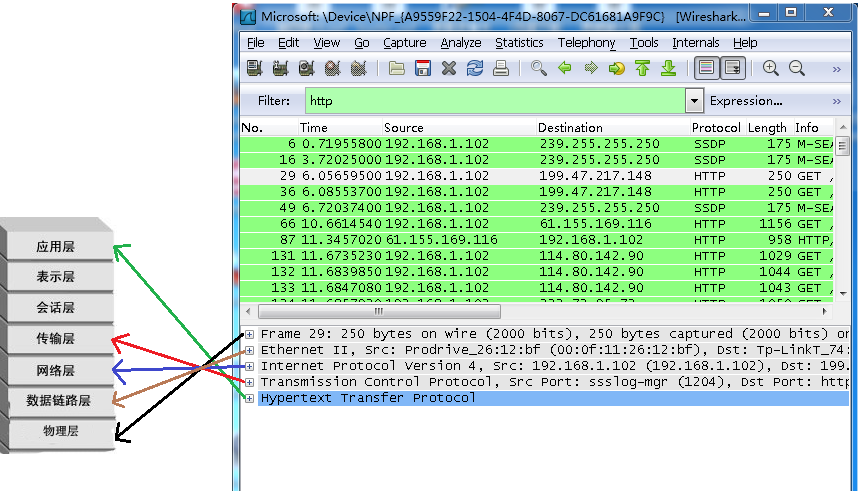Sort packets by Destination column

tap(613, 127)
